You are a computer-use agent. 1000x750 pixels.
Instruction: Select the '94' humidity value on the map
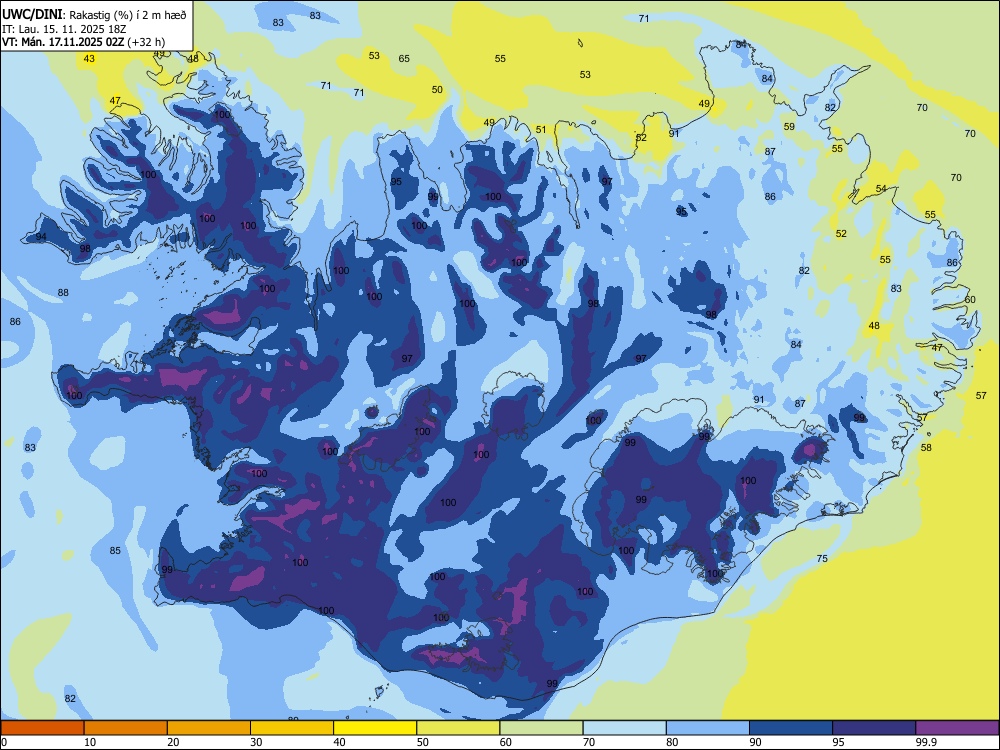tap(41, 237)
